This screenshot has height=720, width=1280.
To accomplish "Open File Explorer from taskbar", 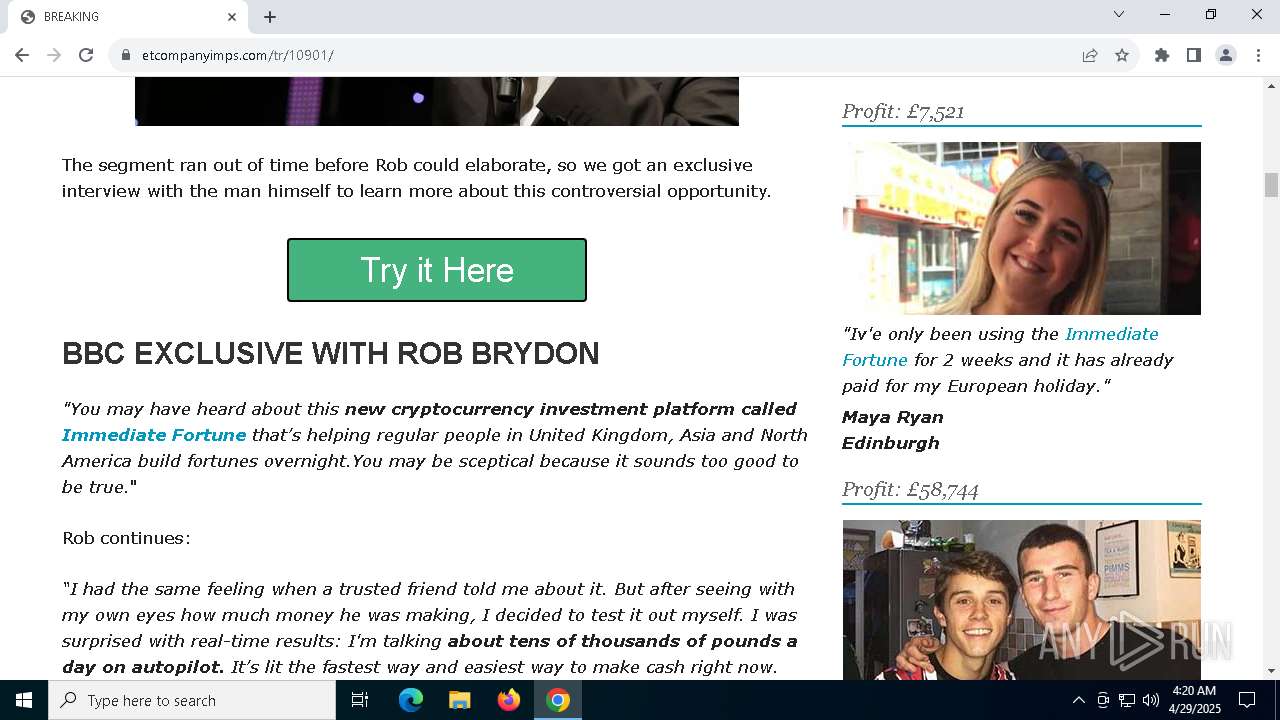I will point(460,700).
